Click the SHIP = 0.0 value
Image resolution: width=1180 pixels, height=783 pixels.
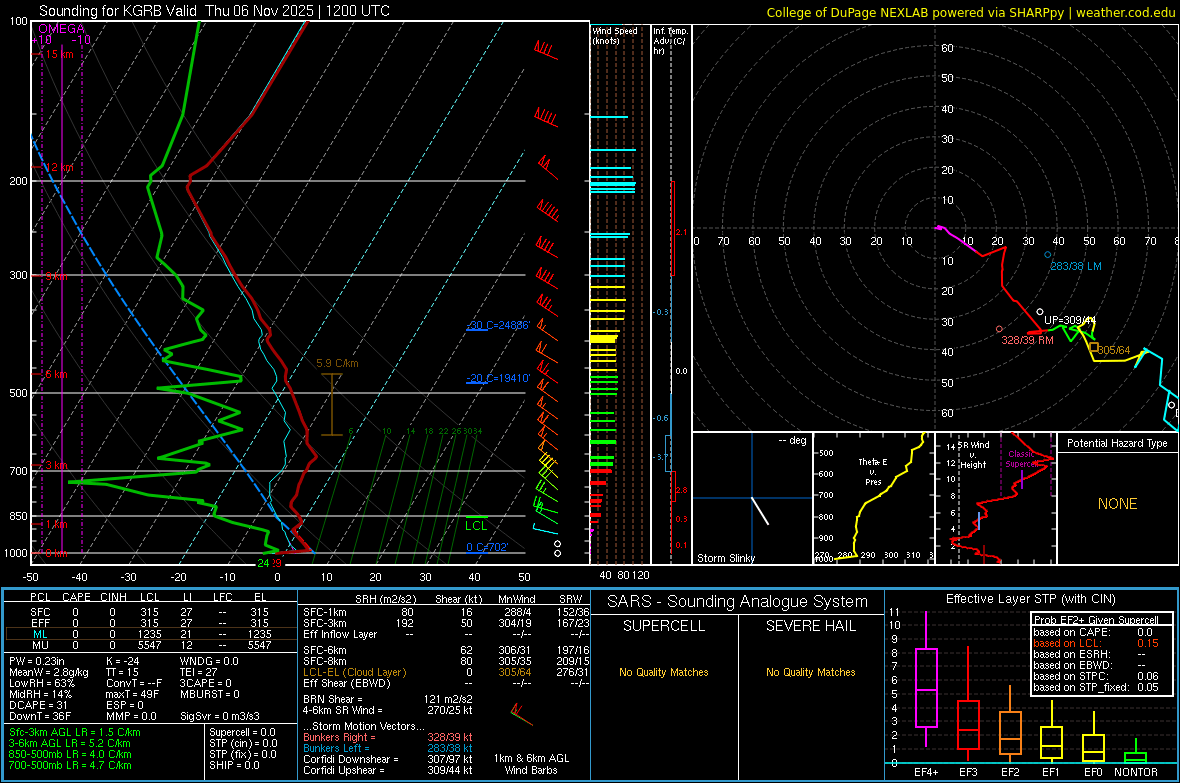234,765
